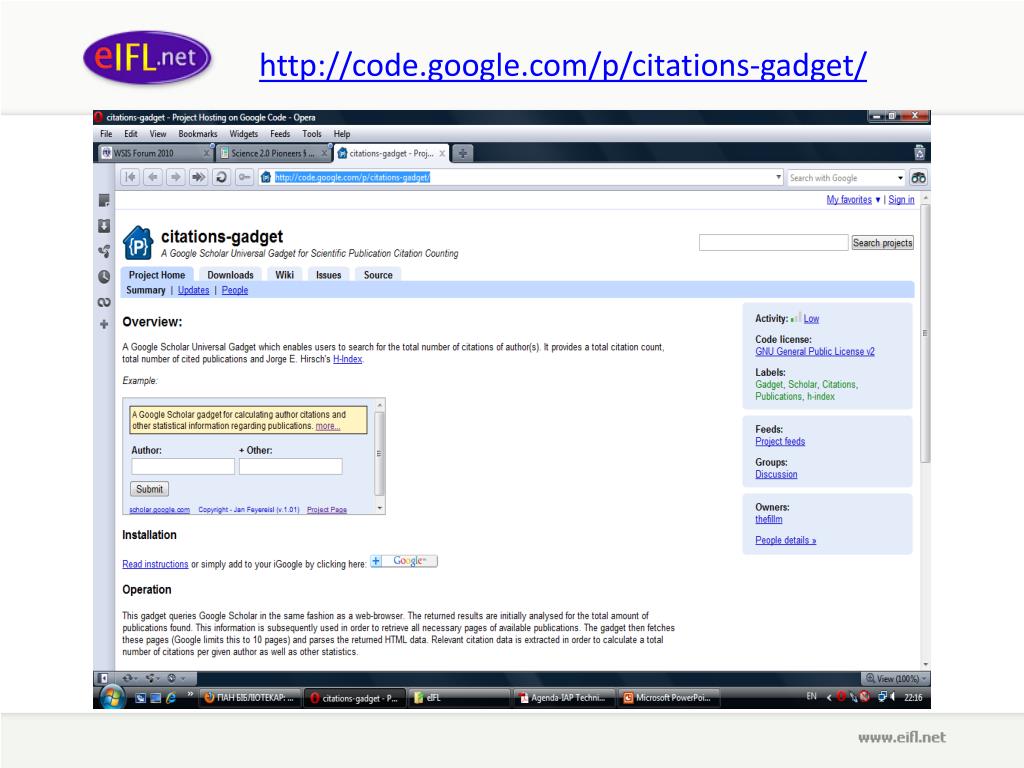
Task: Expand the My favorites dropdown arrow
Action: (878, 200)
